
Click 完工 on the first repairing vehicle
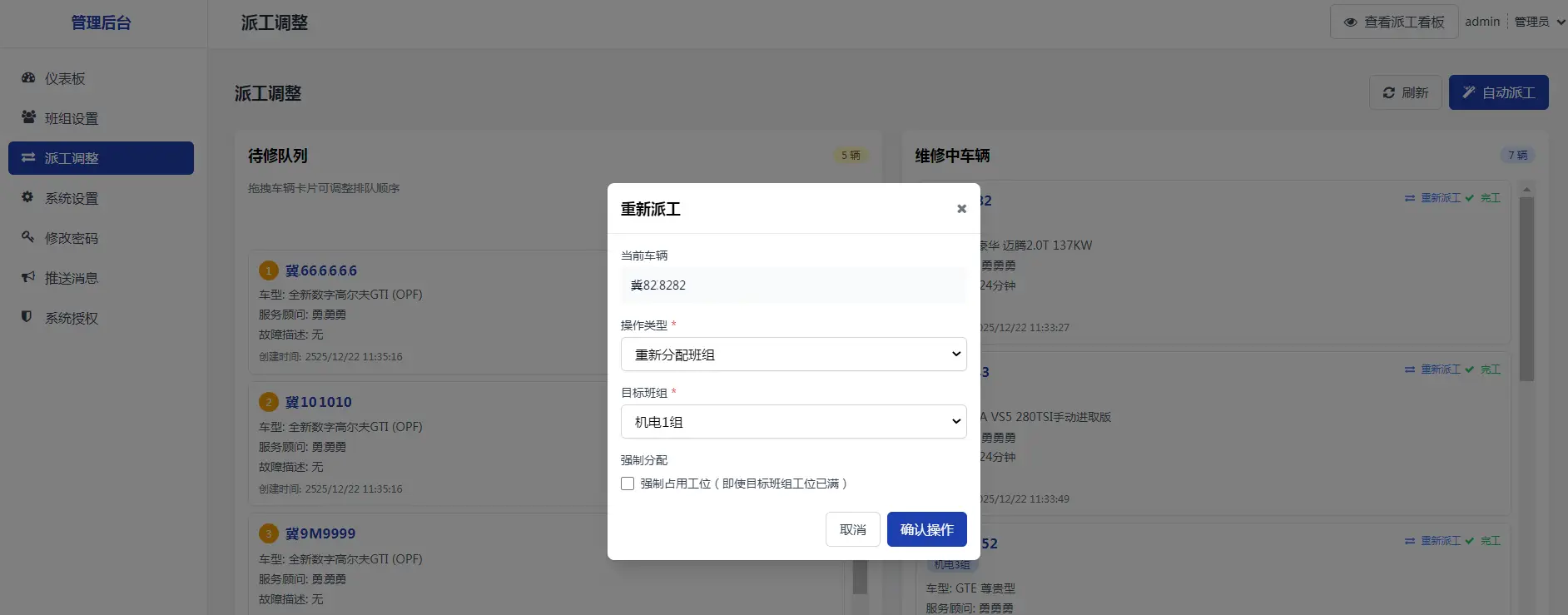[1483, 198]
